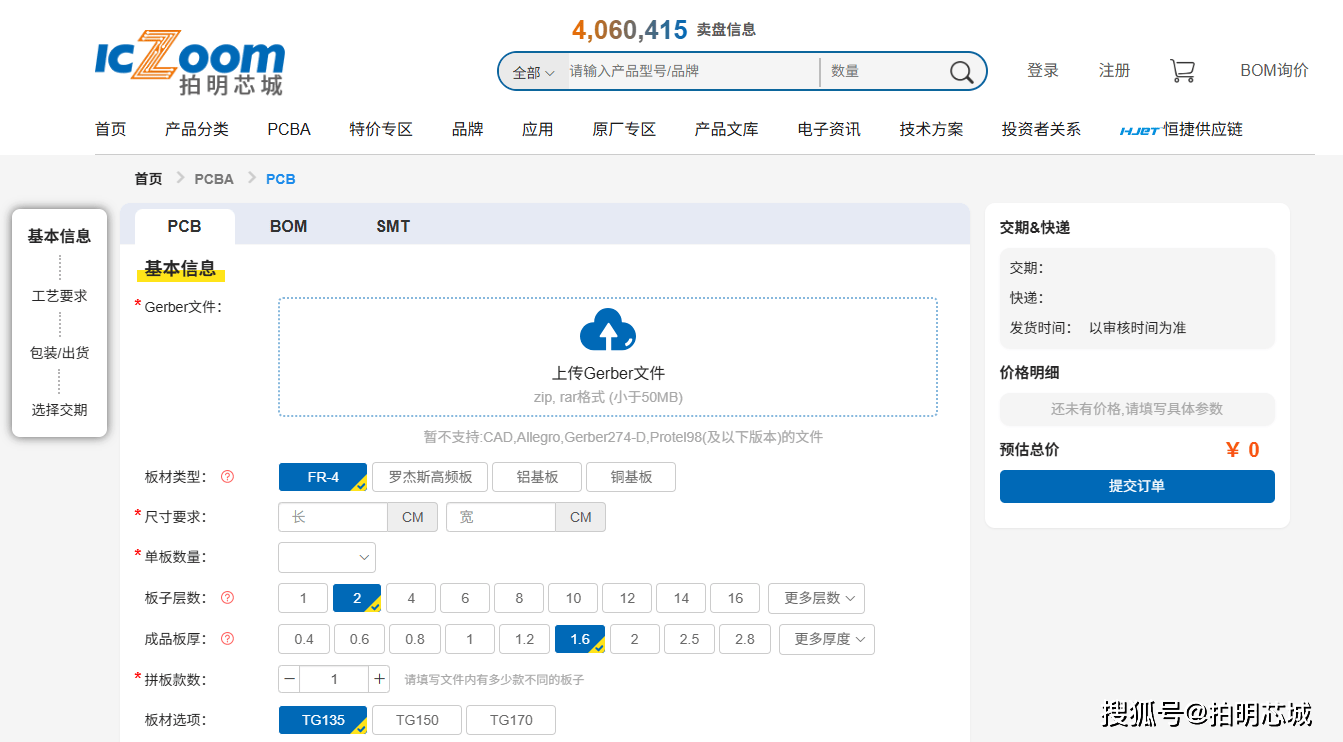This screenshot has height=742, width=1343.
Task: Expand the 单板数量 dropdown
Action: pyautogui.click(x=327, y=557)
